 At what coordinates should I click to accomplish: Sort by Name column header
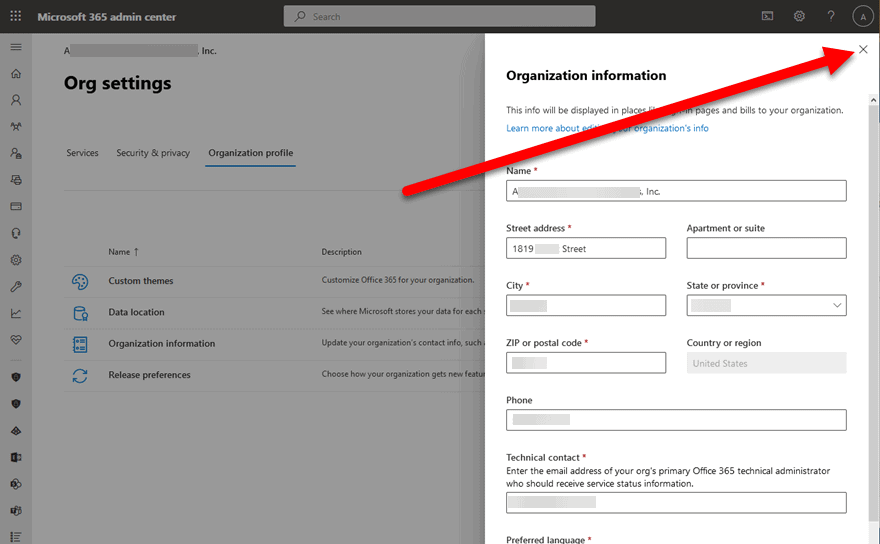tap(123, 252)
